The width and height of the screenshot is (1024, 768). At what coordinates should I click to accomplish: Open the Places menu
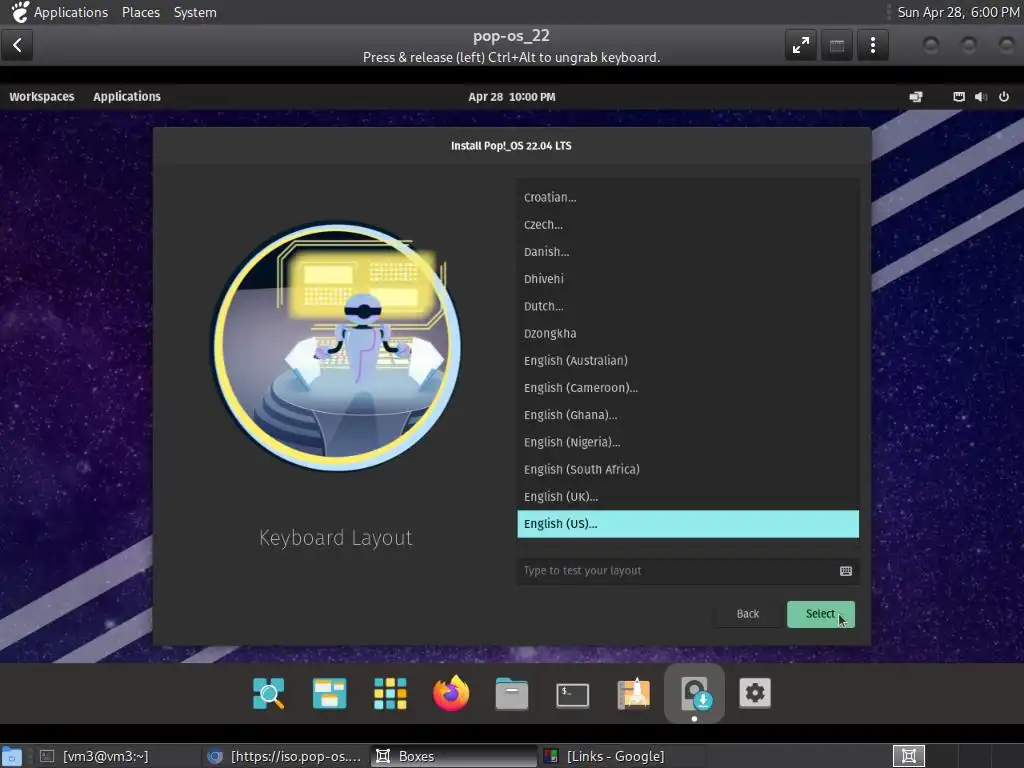click(x=140, y=12)
